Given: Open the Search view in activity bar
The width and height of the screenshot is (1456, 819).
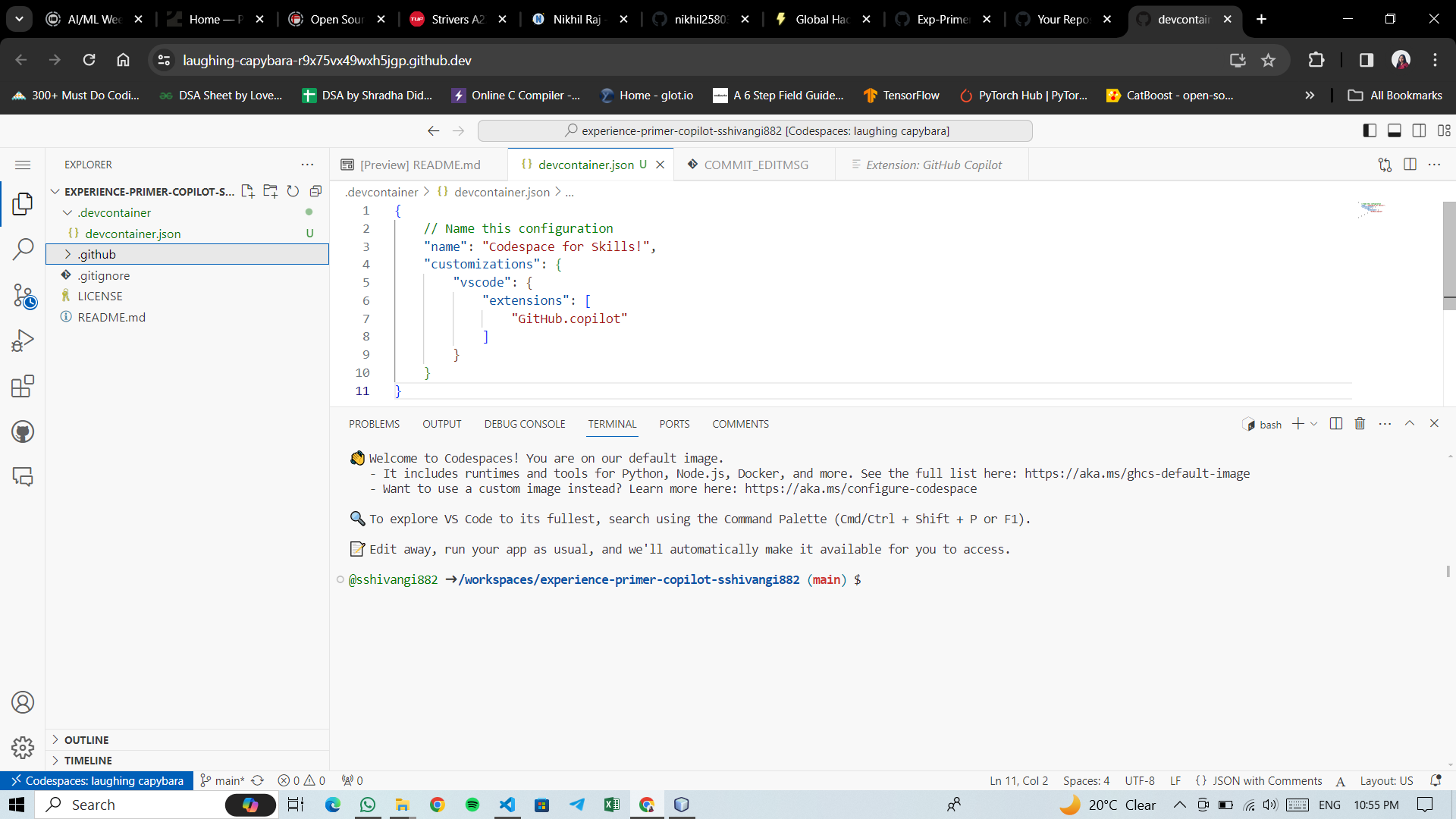Looking at the screenshot, I should click(23, 249).
